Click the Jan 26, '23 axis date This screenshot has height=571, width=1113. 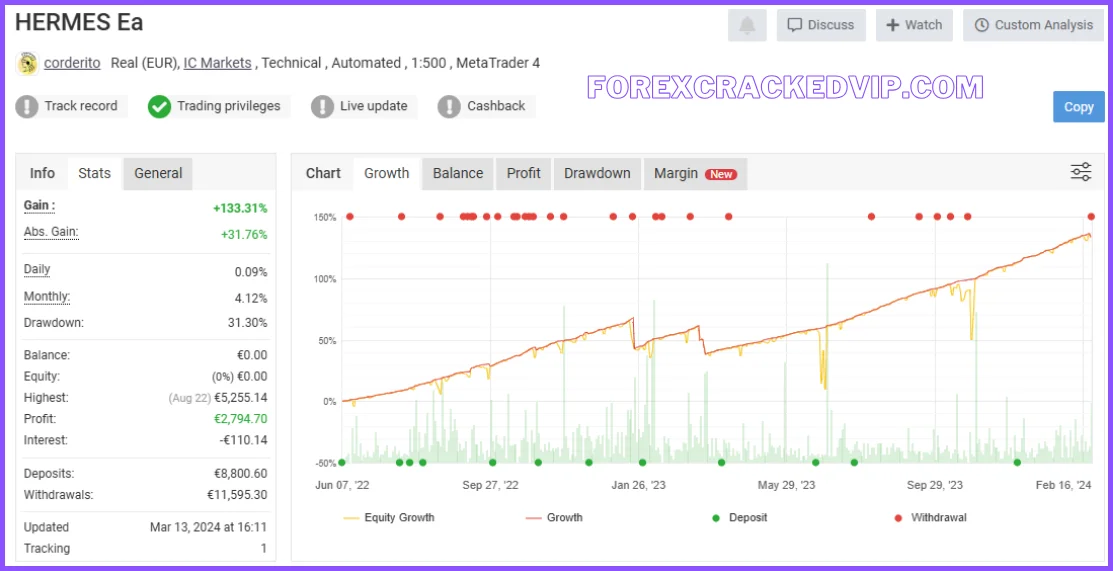coord(639,485)
